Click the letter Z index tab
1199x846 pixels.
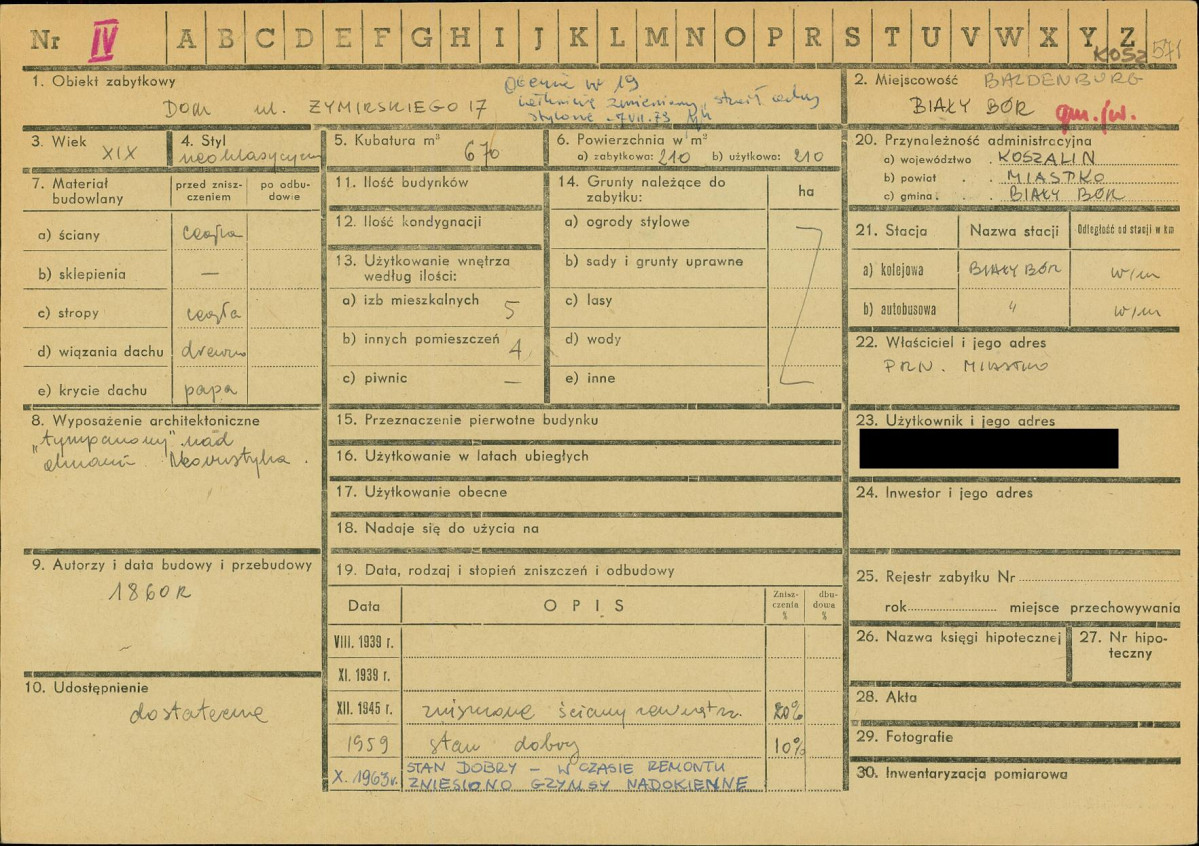point(1126,37)
